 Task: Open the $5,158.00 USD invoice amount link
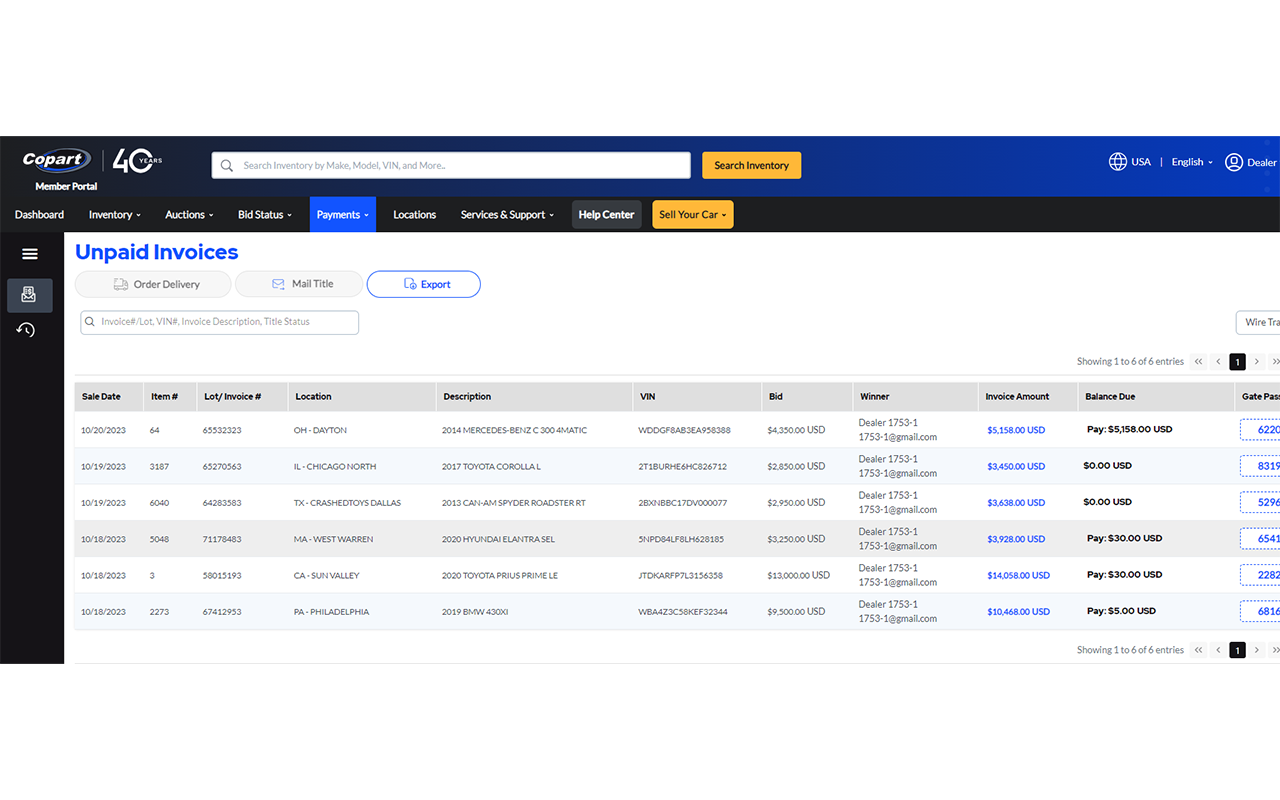(x=1015, y=430)
